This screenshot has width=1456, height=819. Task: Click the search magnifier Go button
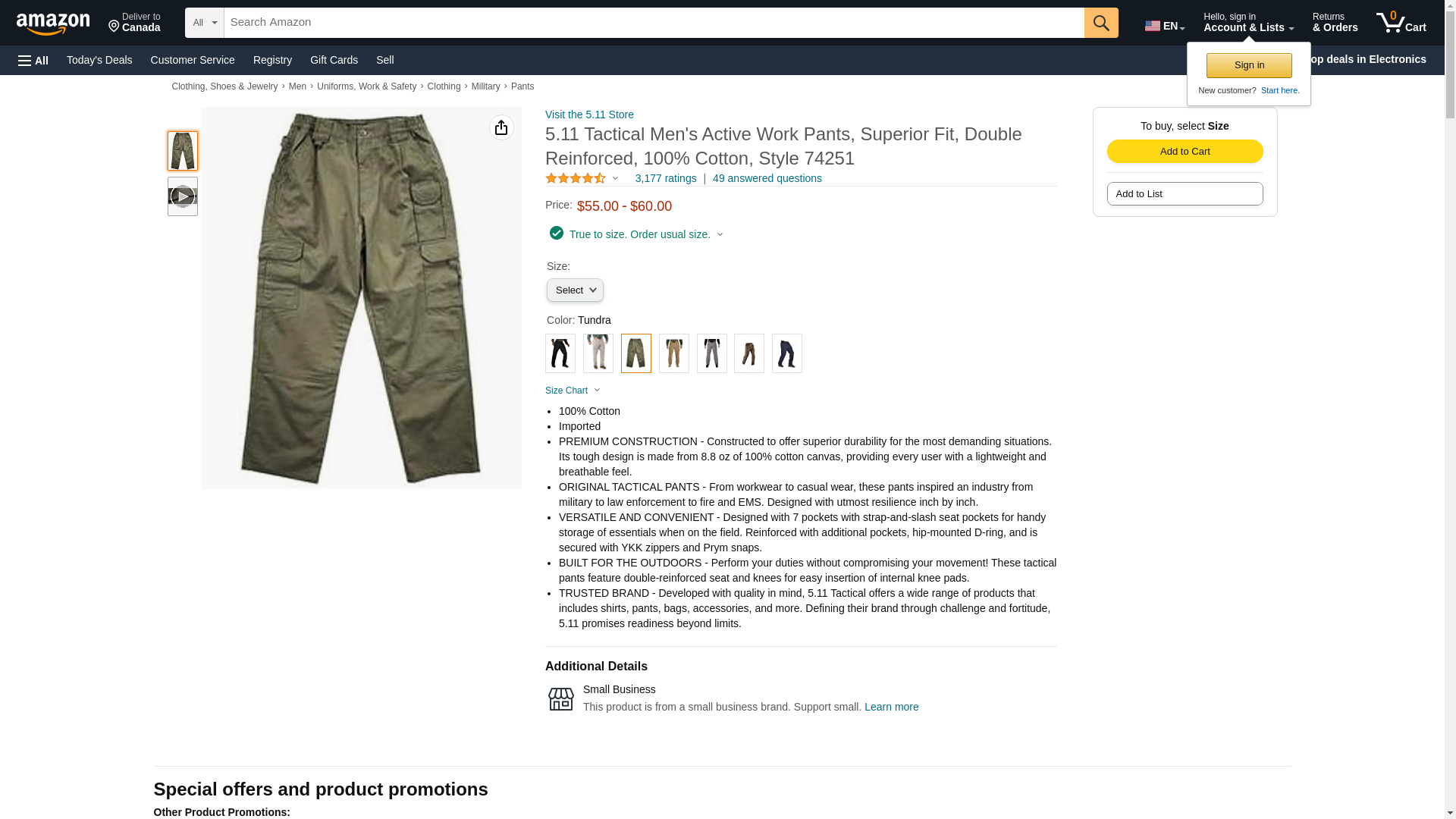coord(1101,23)
